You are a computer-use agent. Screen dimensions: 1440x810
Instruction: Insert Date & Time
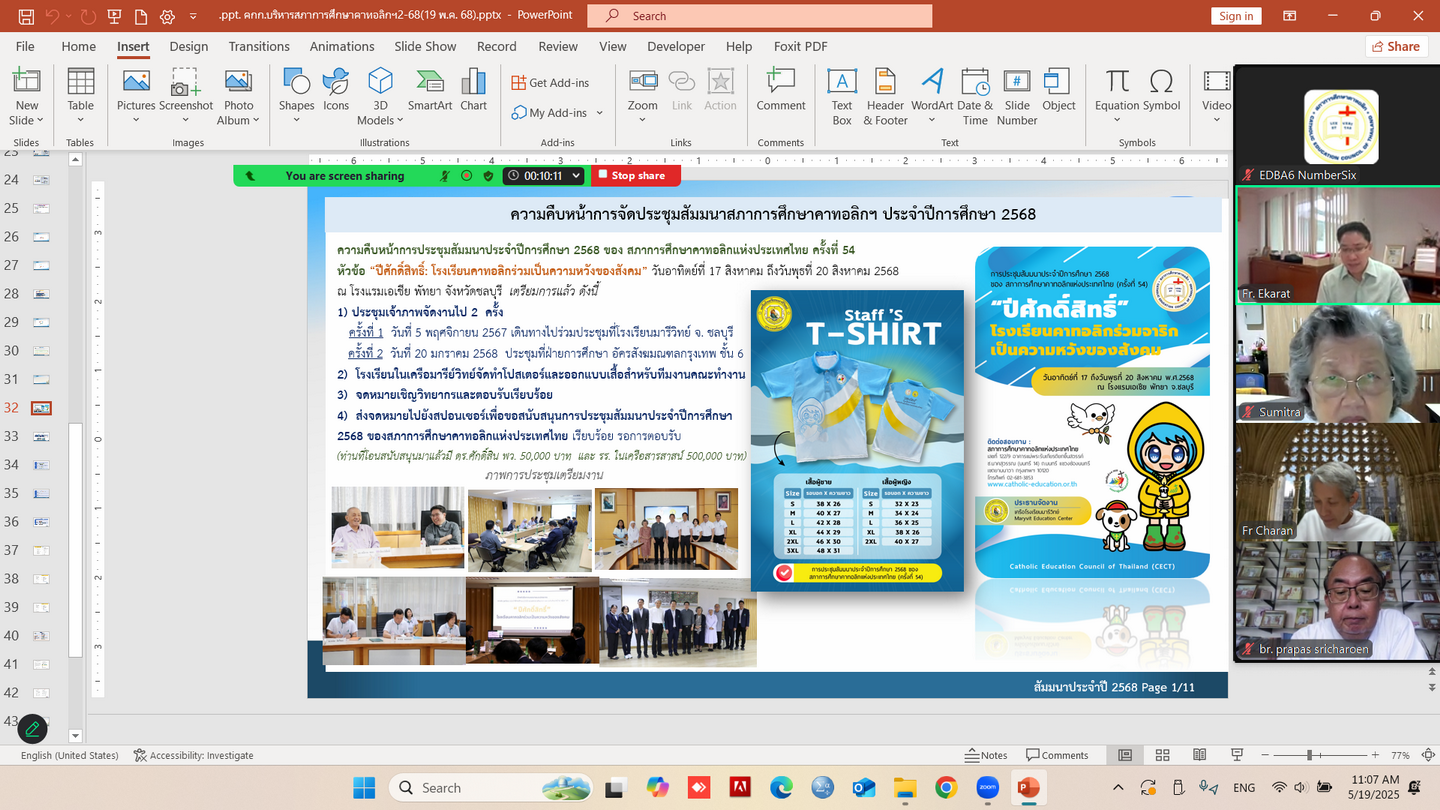[x=975, y=97]
